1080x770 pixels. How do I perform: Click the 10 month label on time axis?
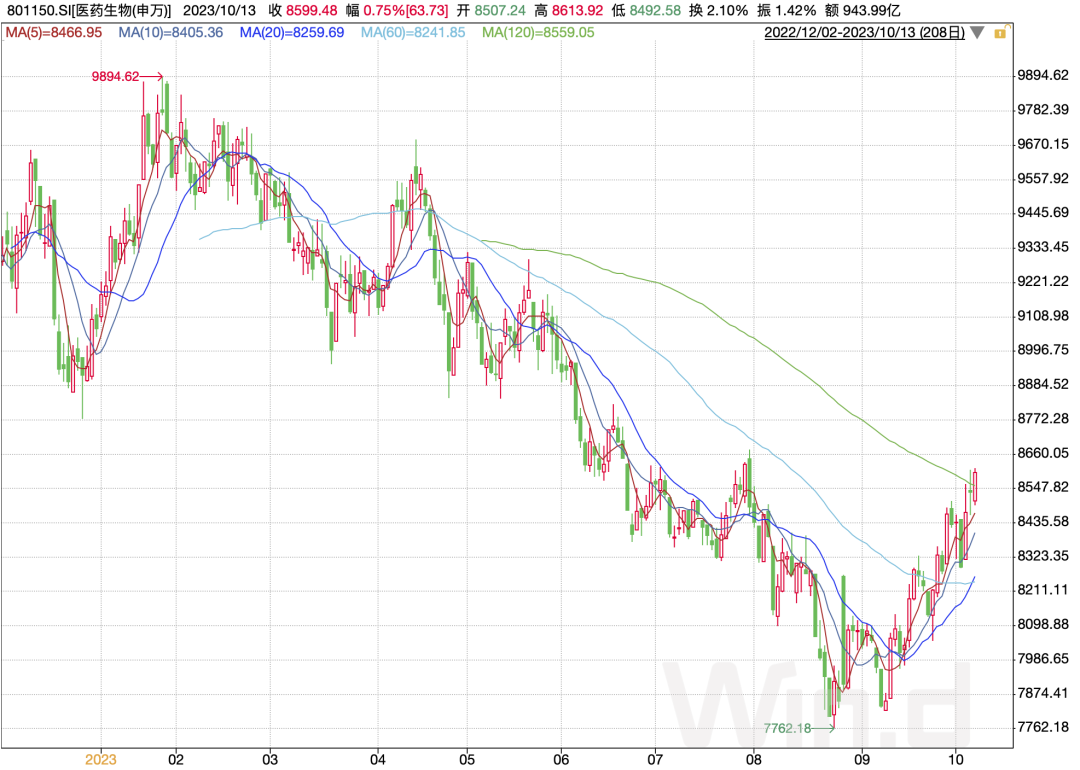955,760
